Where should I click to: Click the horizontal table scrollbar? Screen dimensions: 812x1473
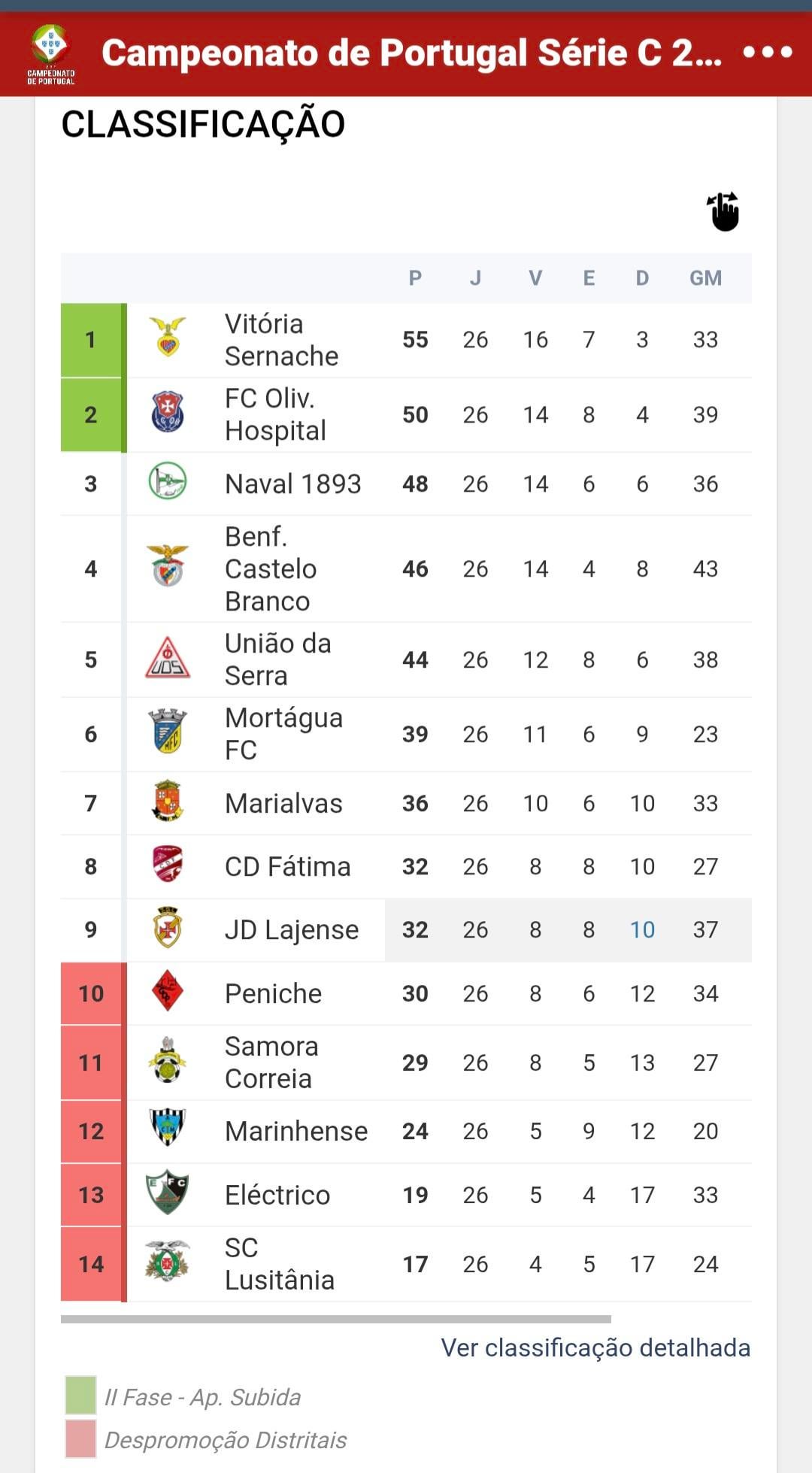(x=335, y=1319)
